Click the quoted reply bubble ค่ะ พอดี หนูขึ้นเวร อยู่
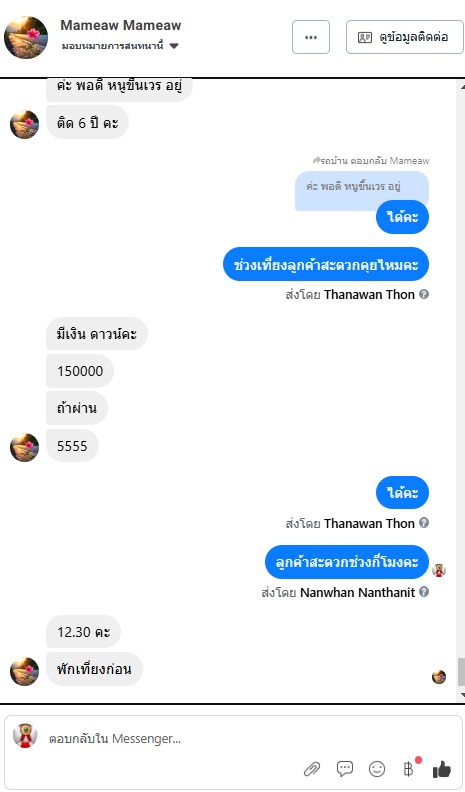This screenshot has width=465, height=792. coord(361,190)
